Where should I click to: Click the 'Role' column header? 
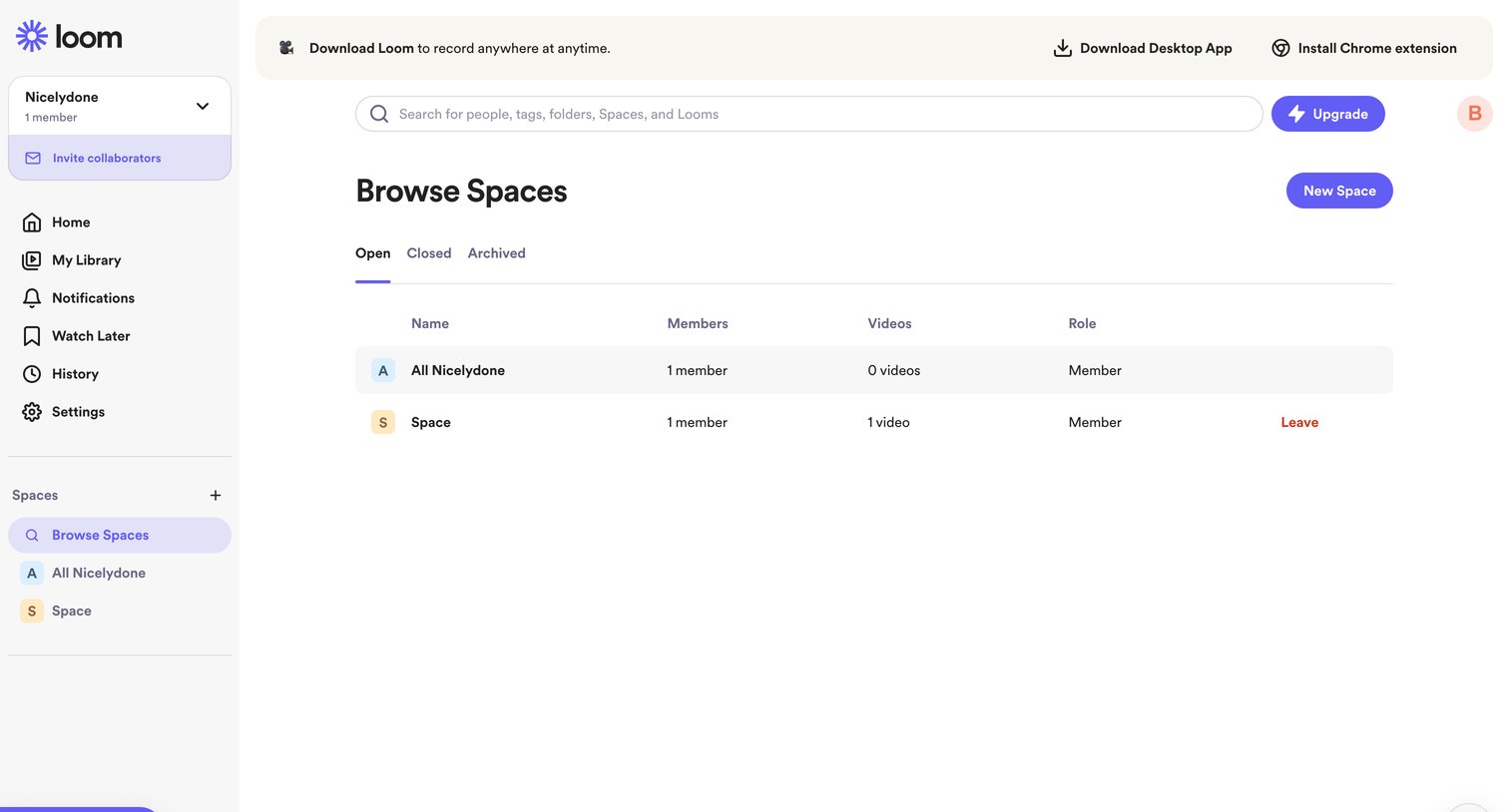tap(1082, 323)
